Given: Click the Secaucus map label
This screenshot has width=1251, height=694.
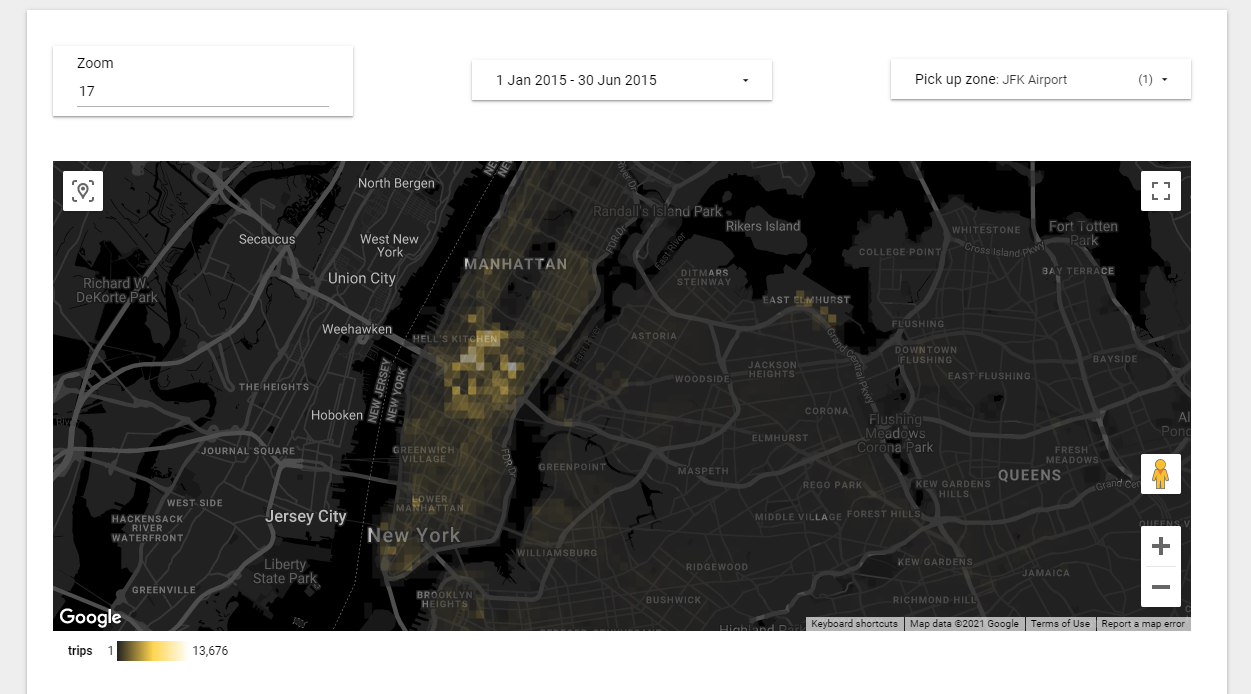Looking at the screenshot, I should point(267,239).
